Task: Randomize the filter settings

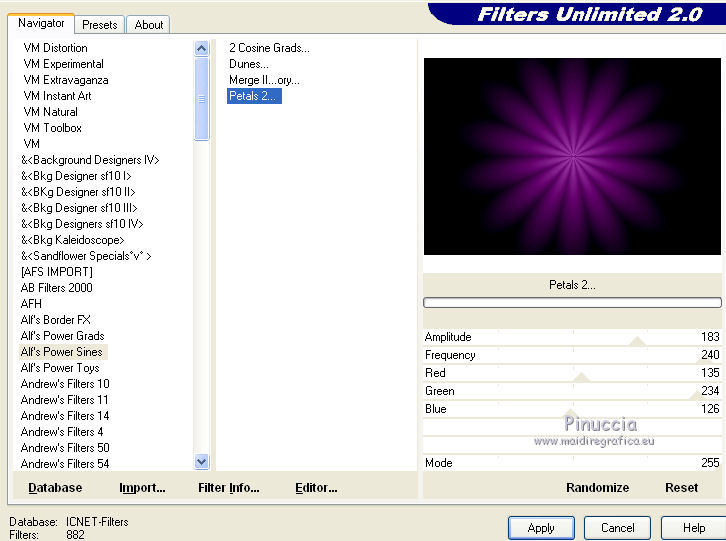Action: tap(597, 488)
